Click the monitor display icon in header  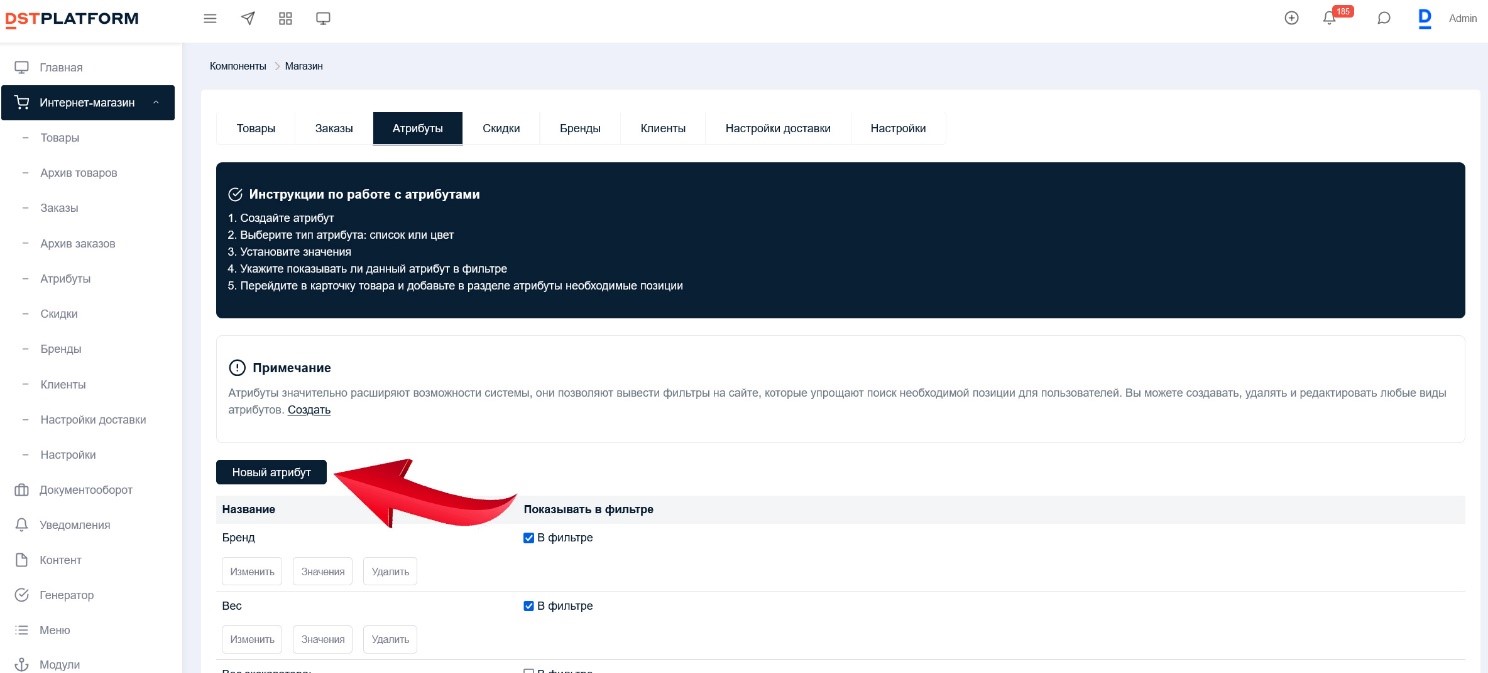(323, 18)
